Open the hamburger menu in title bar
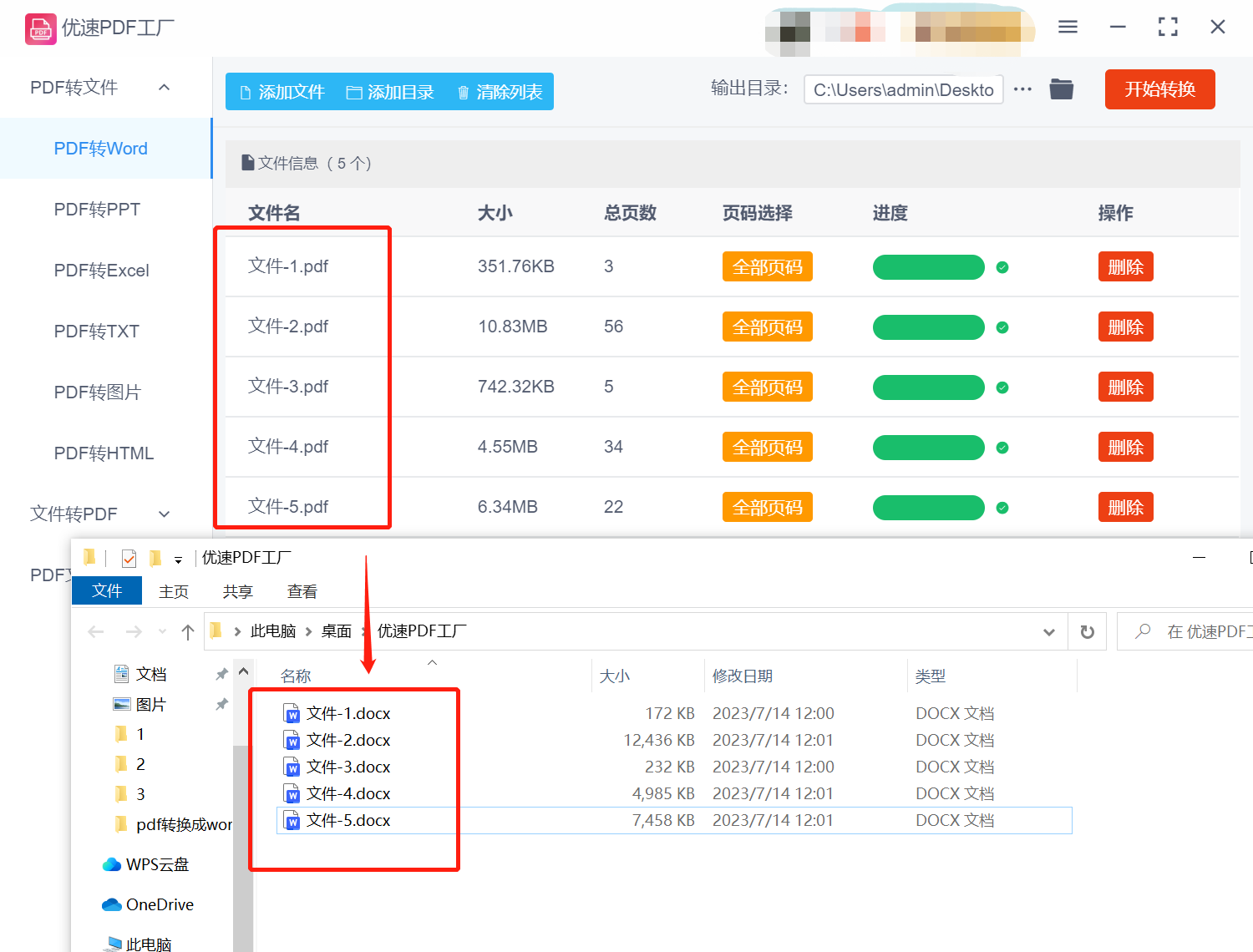1253x952 pixels. pyautogui.click(x=1068, y=27)
